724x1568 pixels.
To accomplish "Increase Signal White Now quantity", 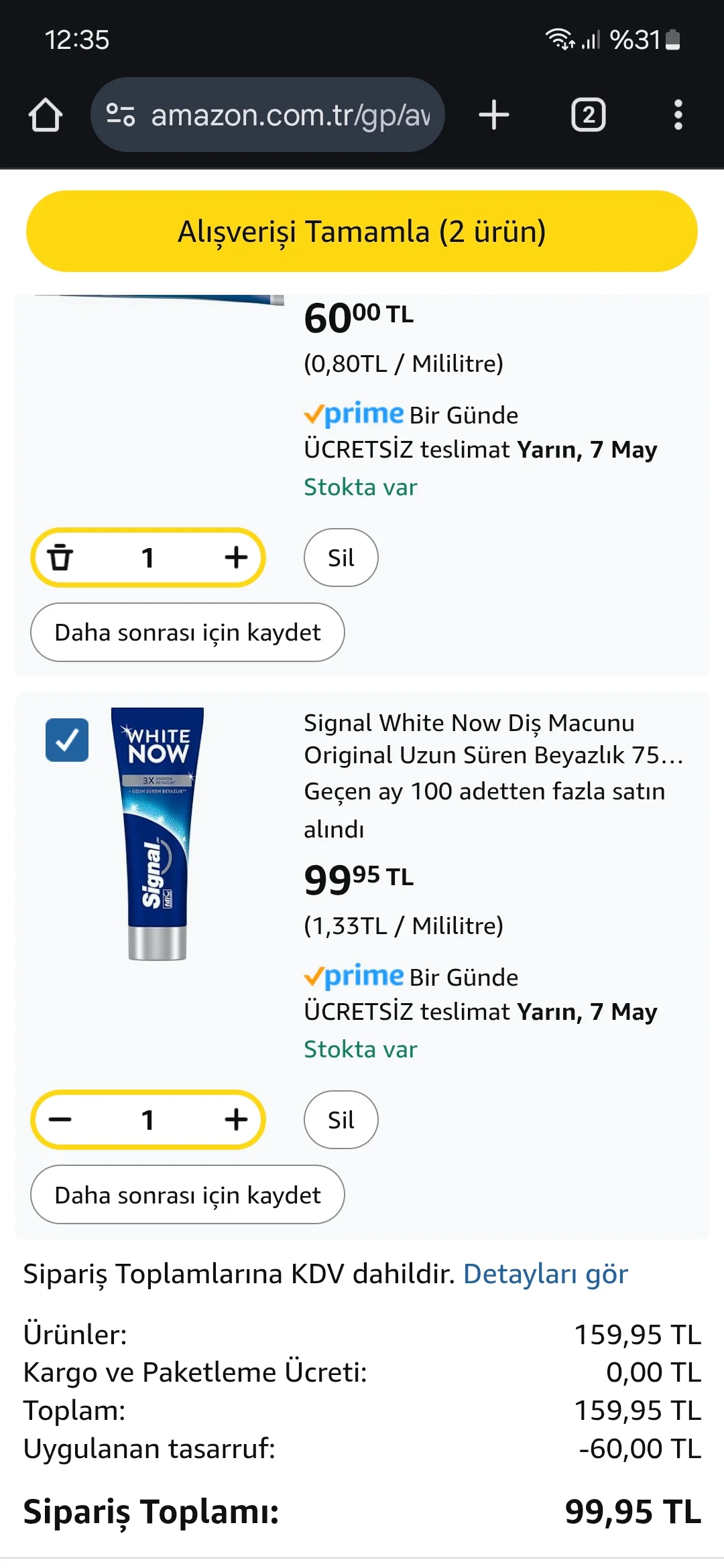I will coord(236,1120).
